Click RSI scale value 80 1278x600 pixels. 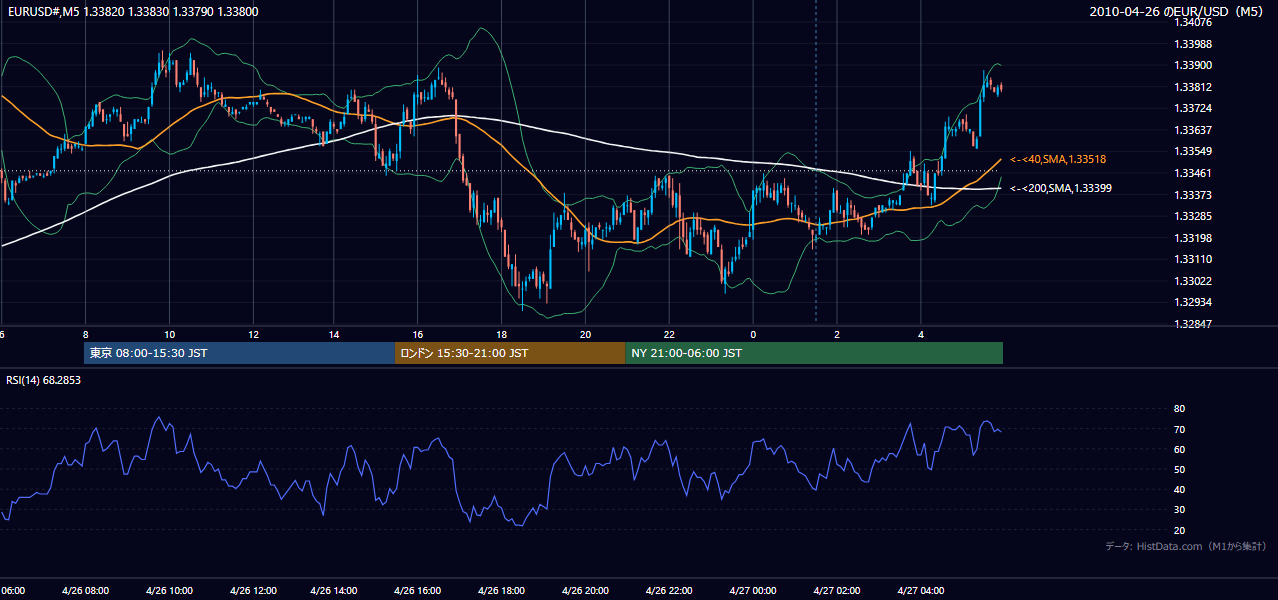click(1179, 409)
